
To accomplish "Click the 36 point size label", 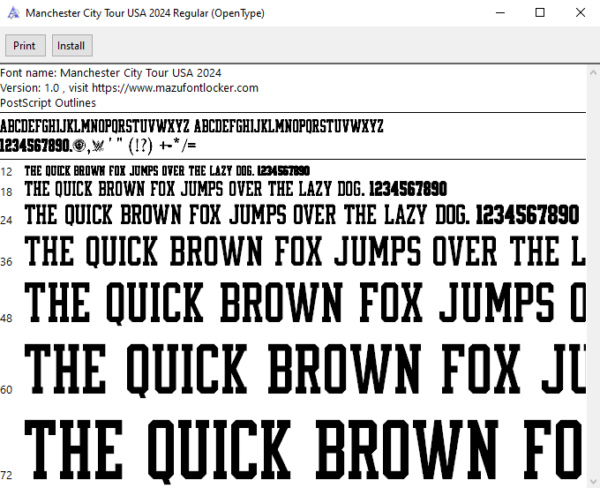I will point(6,262).
